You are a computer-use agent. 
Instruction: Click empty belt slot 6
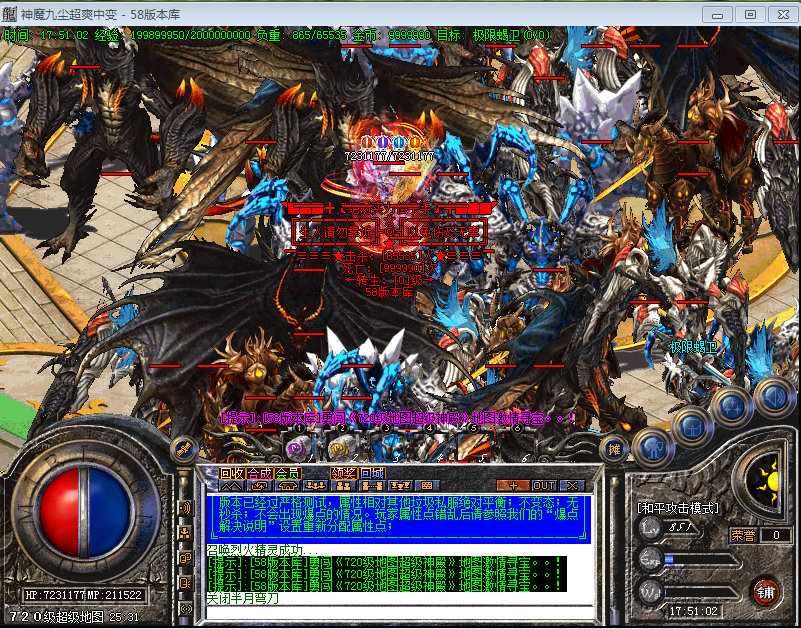pos(517,450)
